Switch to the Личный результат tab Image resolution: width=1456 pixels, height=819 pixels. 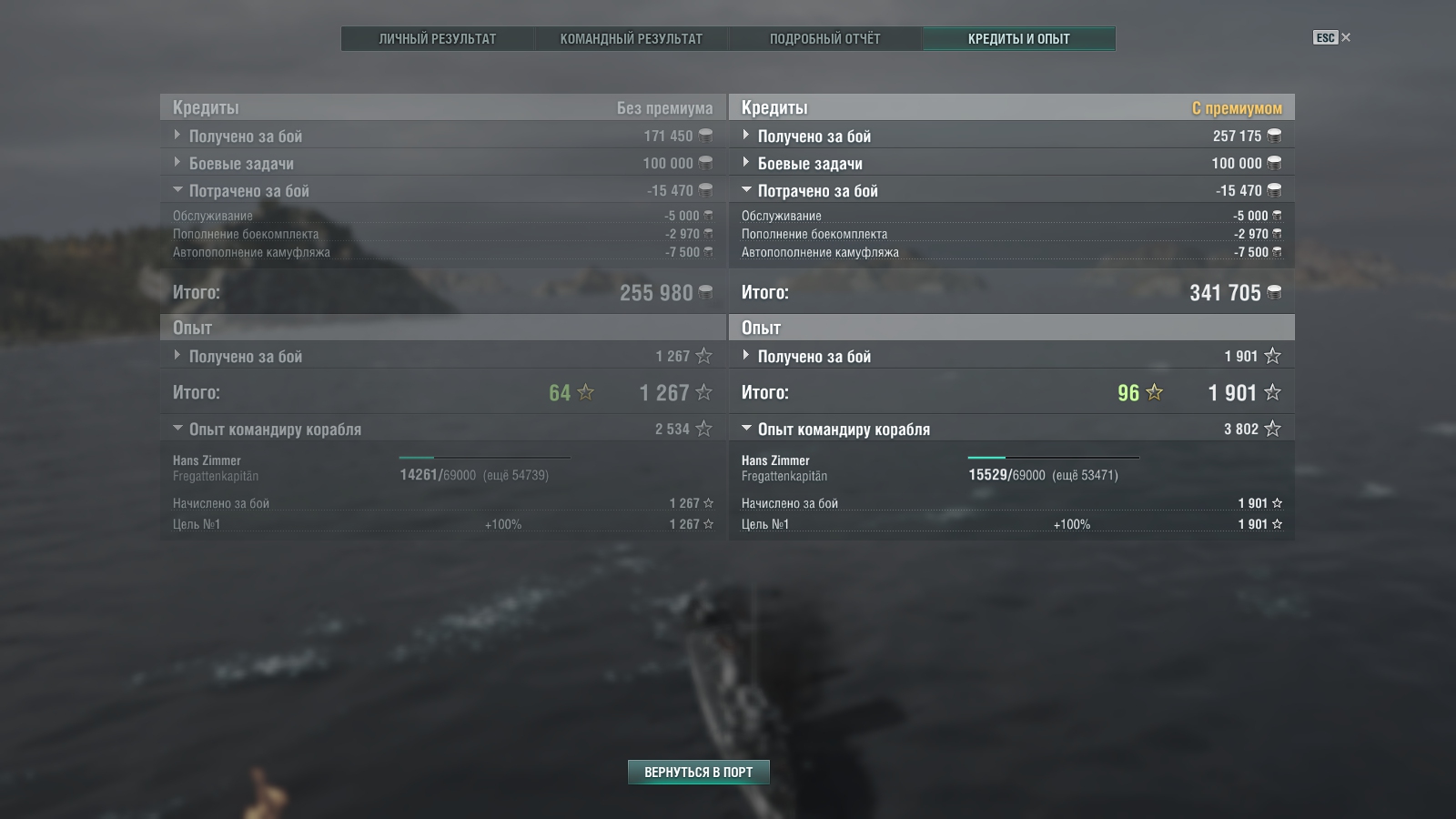point(438,38)
